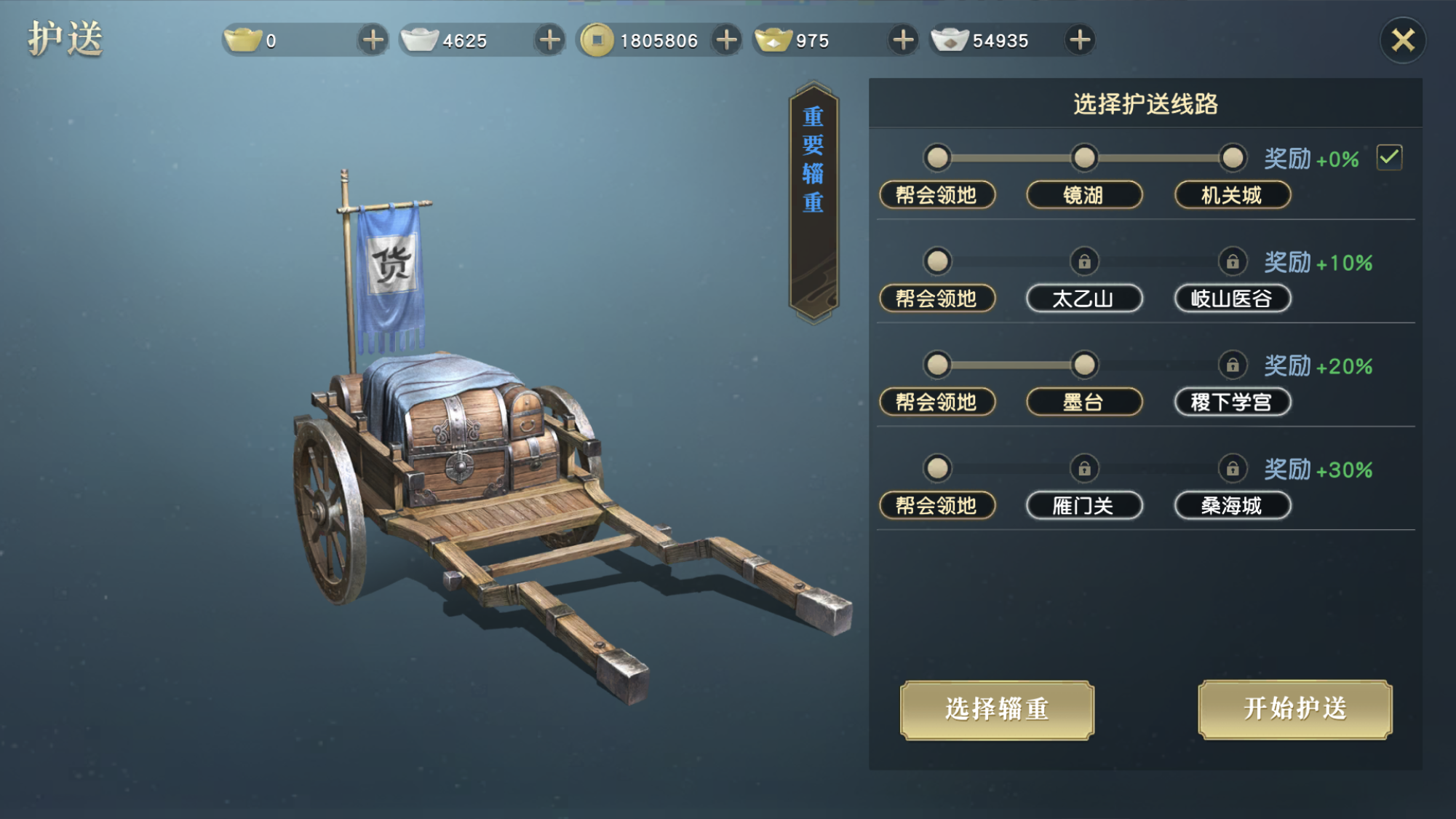Select the 奖励 +10% route start node

[937, 261]
